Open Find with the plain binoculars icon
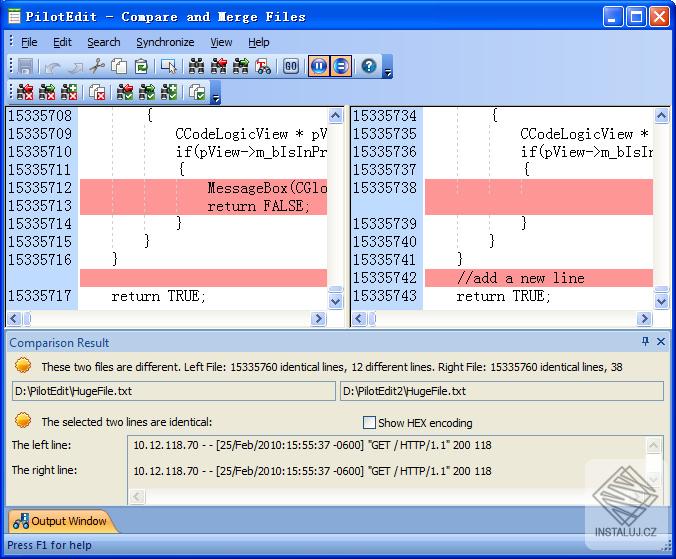Image resolution: width=676 pixels, height=559 pixels. coord(197,66)
